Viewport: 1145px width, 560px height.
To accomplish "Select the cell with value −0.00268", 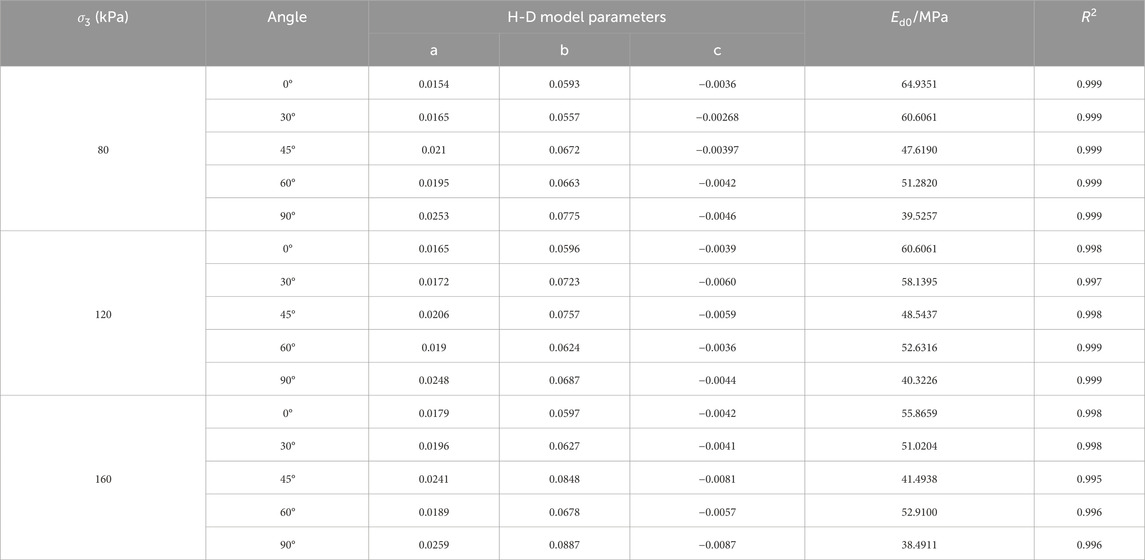I will pyautogui.click(x=716, y=117).
